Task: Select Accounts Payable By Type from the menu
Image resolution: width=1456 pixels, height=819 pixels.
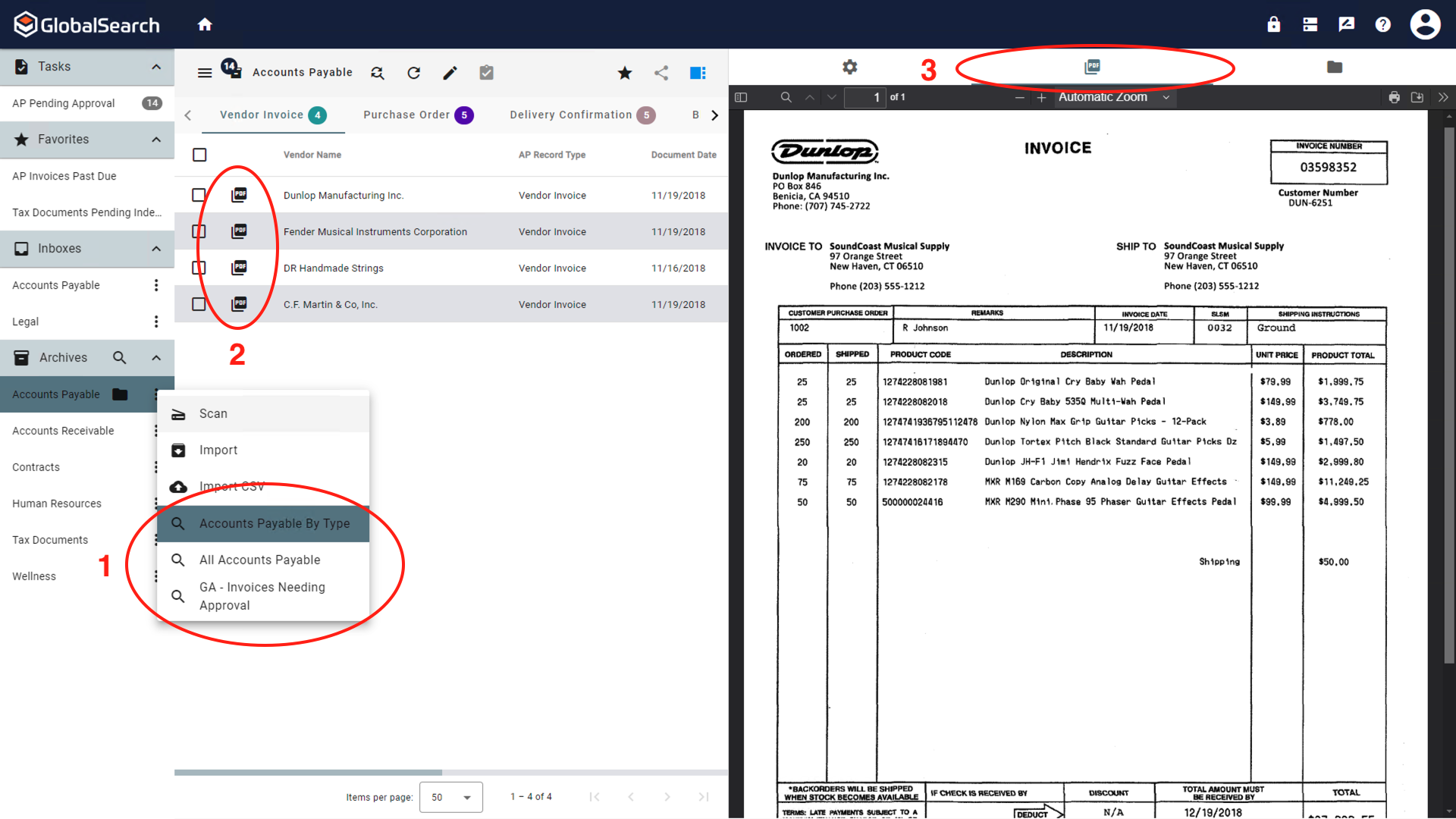Action: click(x=274, y=523)
